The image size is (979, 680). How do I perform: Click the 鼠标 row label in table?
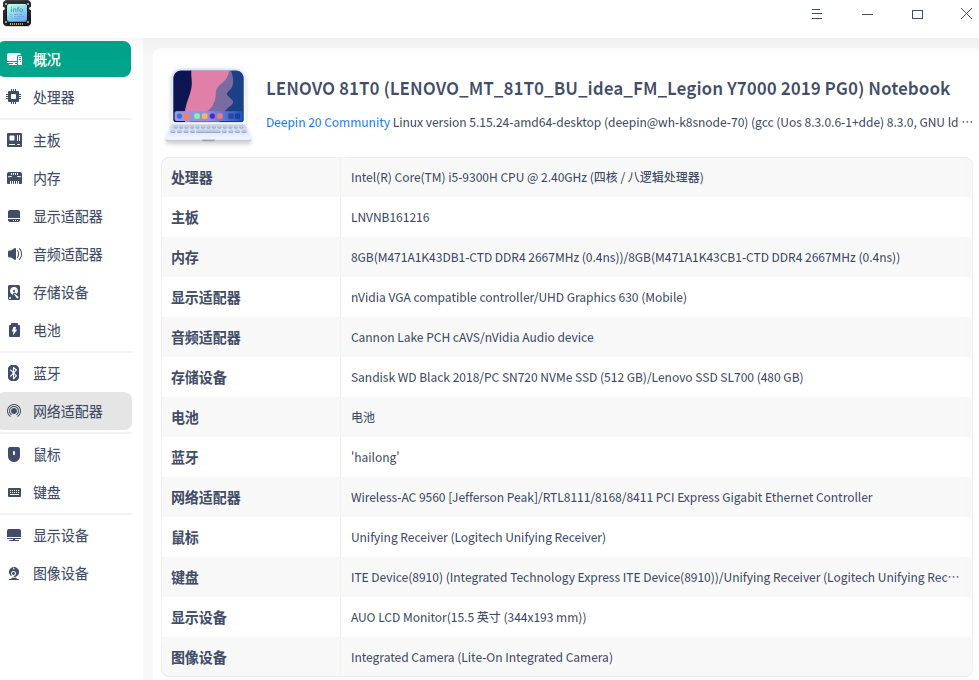click(x=185, y=538)
